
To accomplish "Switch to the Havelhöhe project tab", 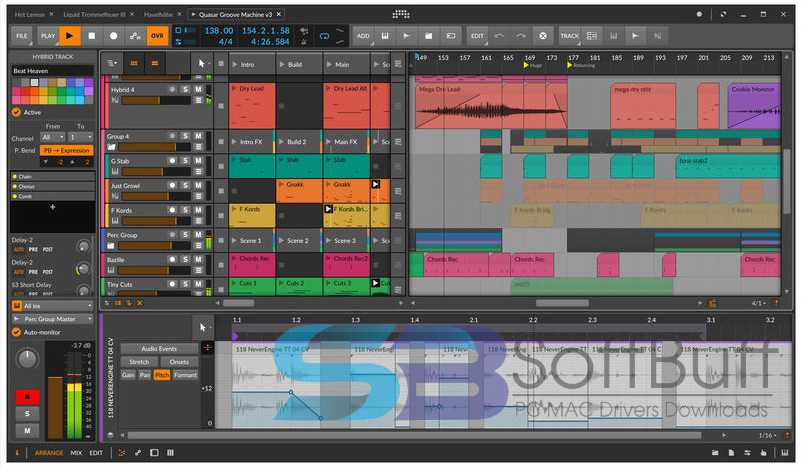I will (158, 15).
